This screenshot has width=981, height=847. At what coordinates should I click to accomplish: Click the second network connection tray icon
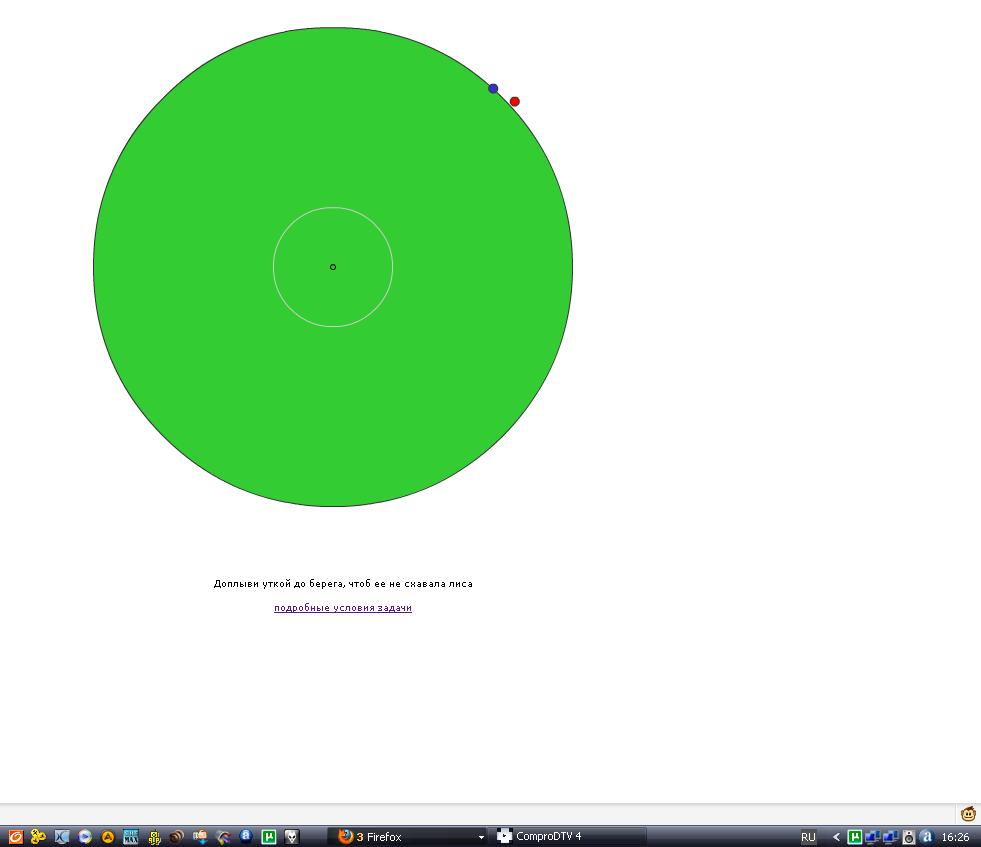890,837
